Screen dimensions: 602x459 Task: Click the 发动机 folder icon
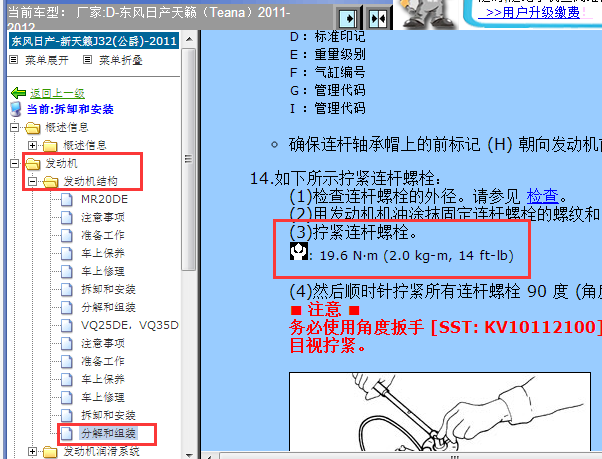pyautogui.click(x=33, y=164)
